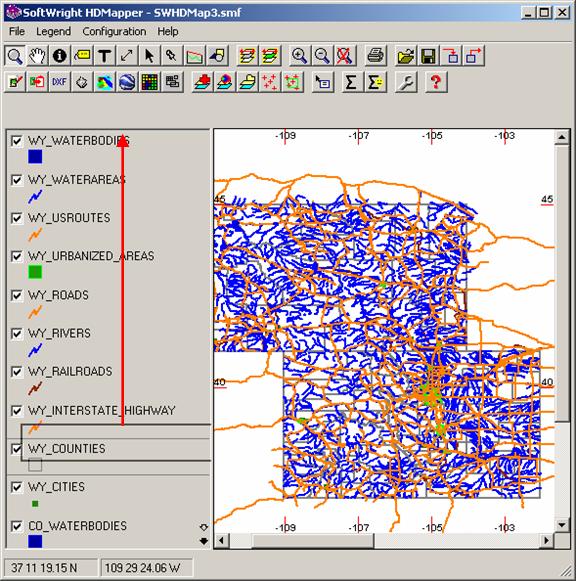The image size is (576, 581).
Task: Click the add layer red plus icon
Action: click(203, 82)
